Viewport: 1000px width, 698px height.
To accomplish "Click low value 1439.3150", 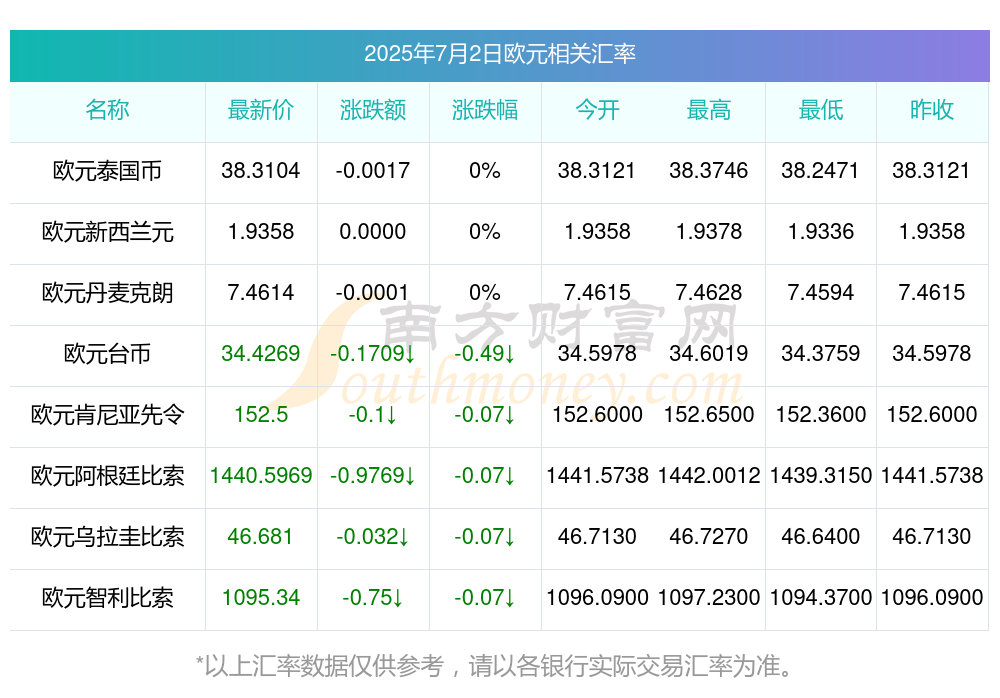I will coord(821,475).
